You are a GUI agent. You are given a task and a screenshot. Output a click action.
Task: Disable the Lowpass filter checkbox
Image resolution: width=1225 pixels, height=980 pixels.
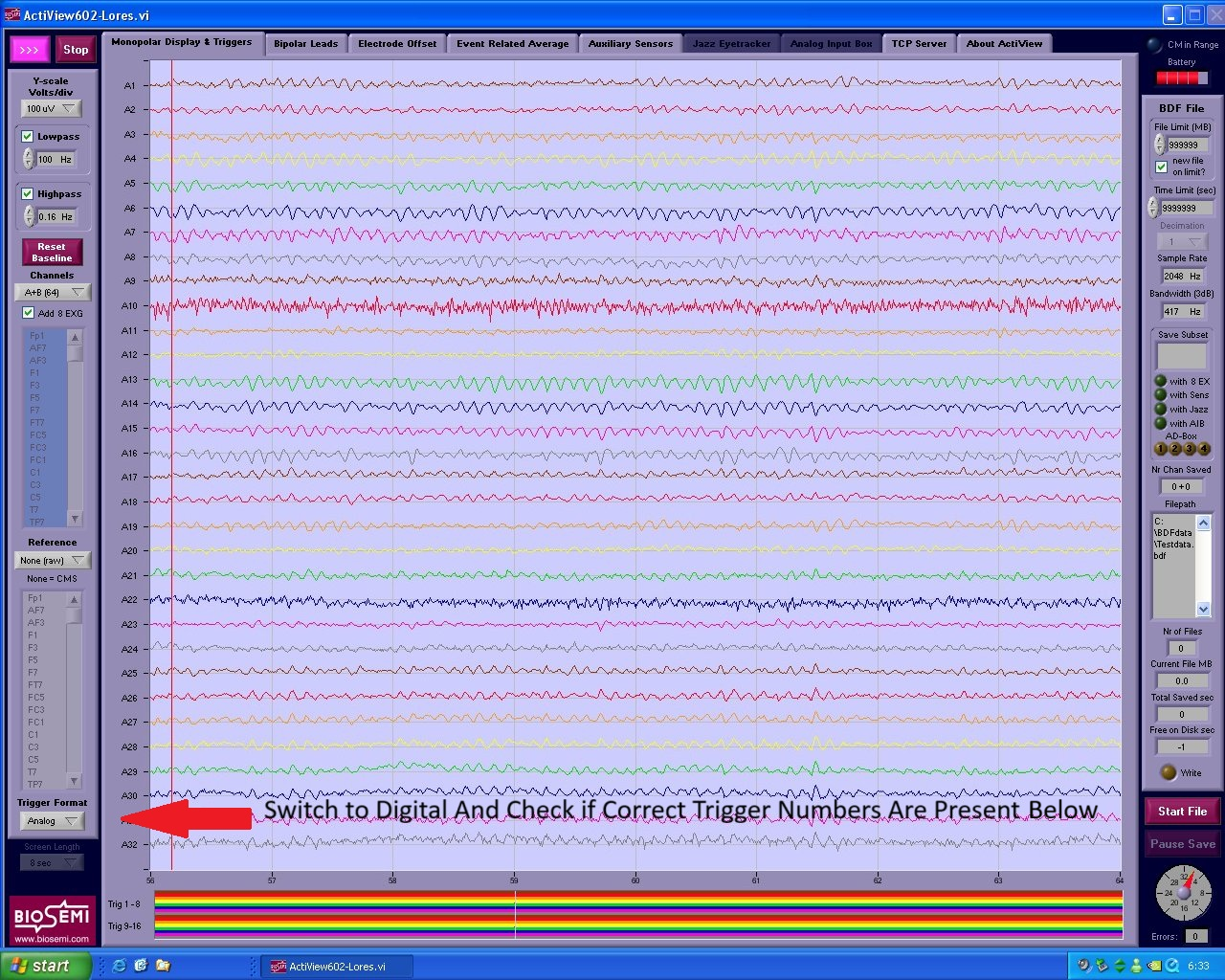(28, 137)
